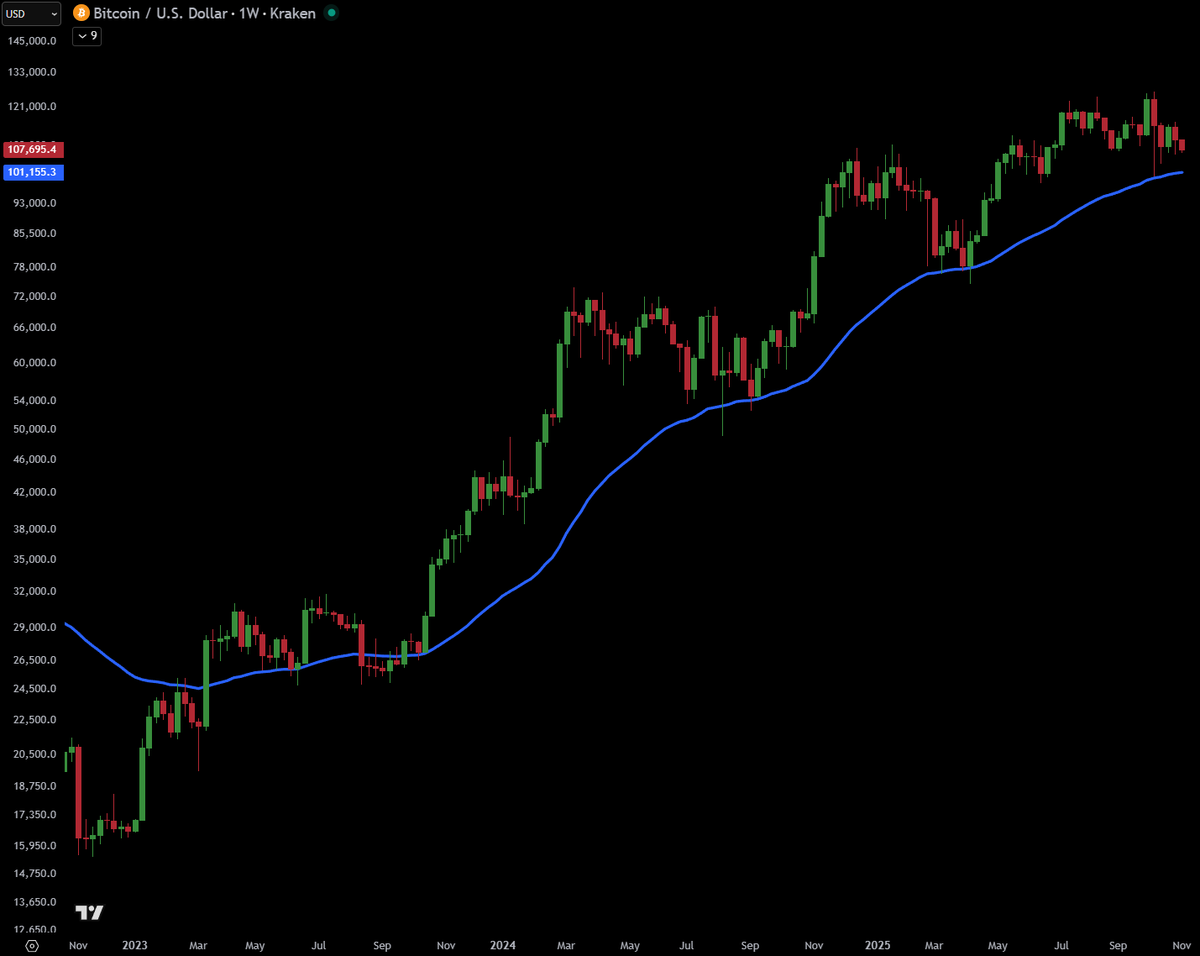This screenshot has width=1200, height=956.
Task: Select the blue 101,155.3 moving average label
Action: [34, 172]
